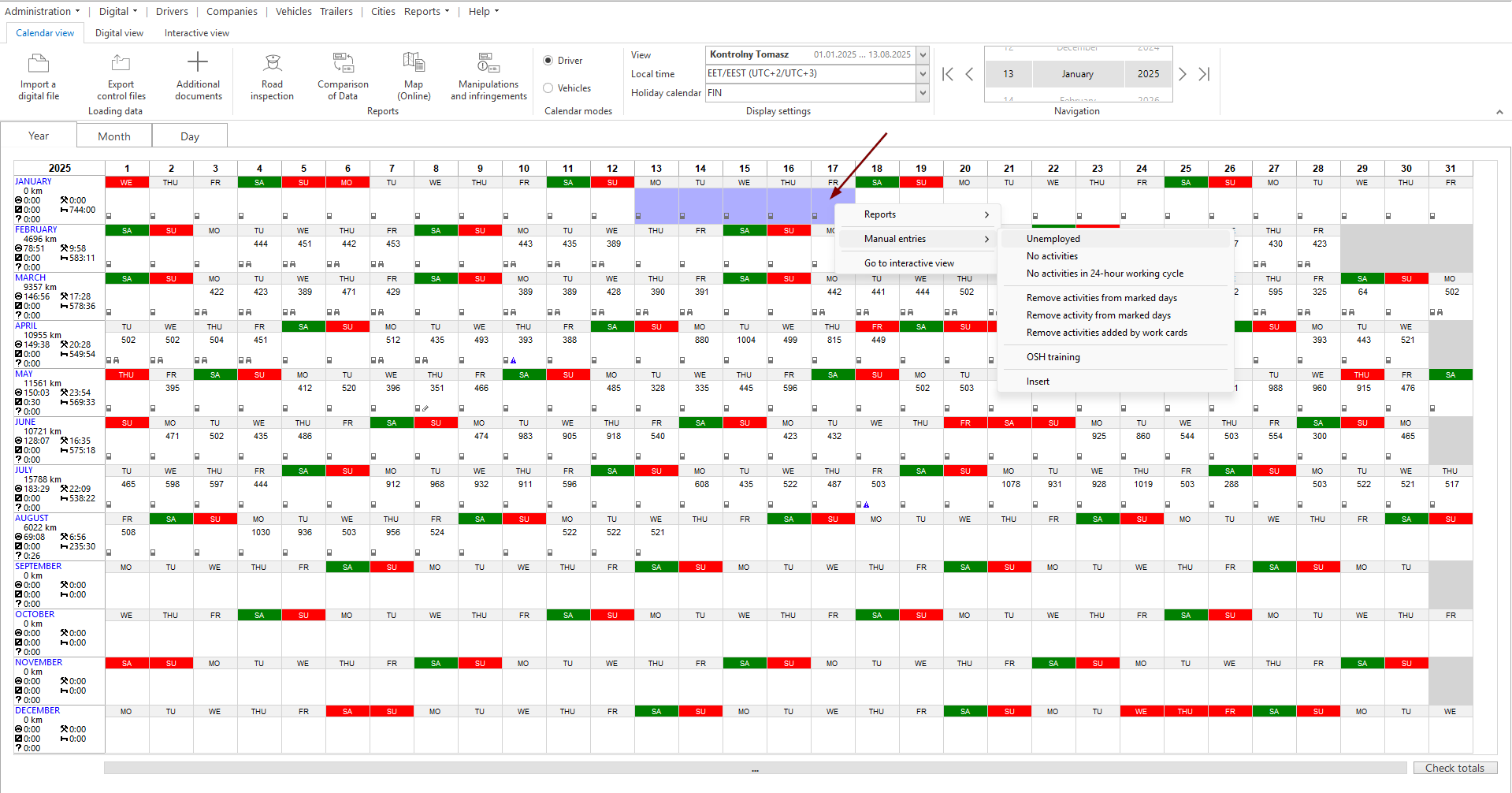Select the Year tab

point(39,136)
